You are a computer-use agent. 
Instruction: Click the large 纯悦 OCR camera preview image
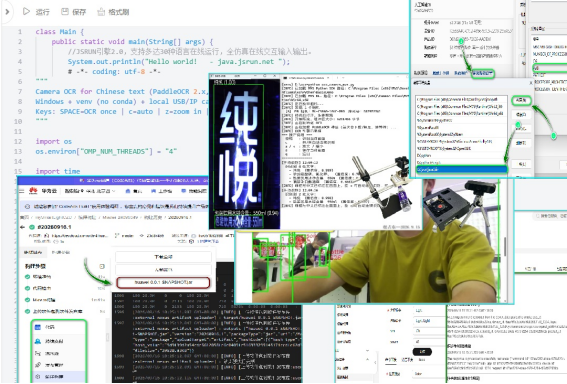pyautogui.click(x=244, y=154)
